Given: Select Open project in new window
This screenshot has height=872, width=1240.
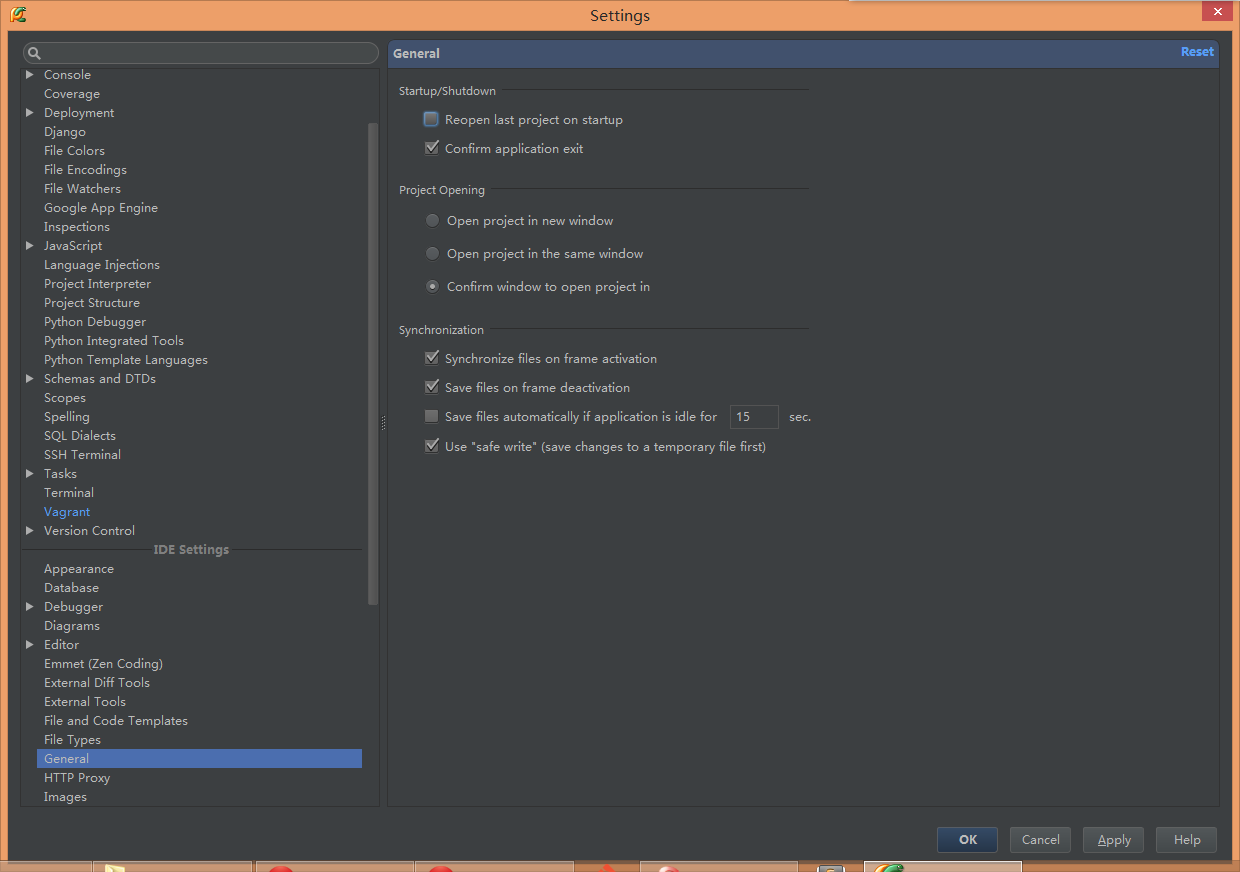Looking at the screenshot, I should point(432,221).
